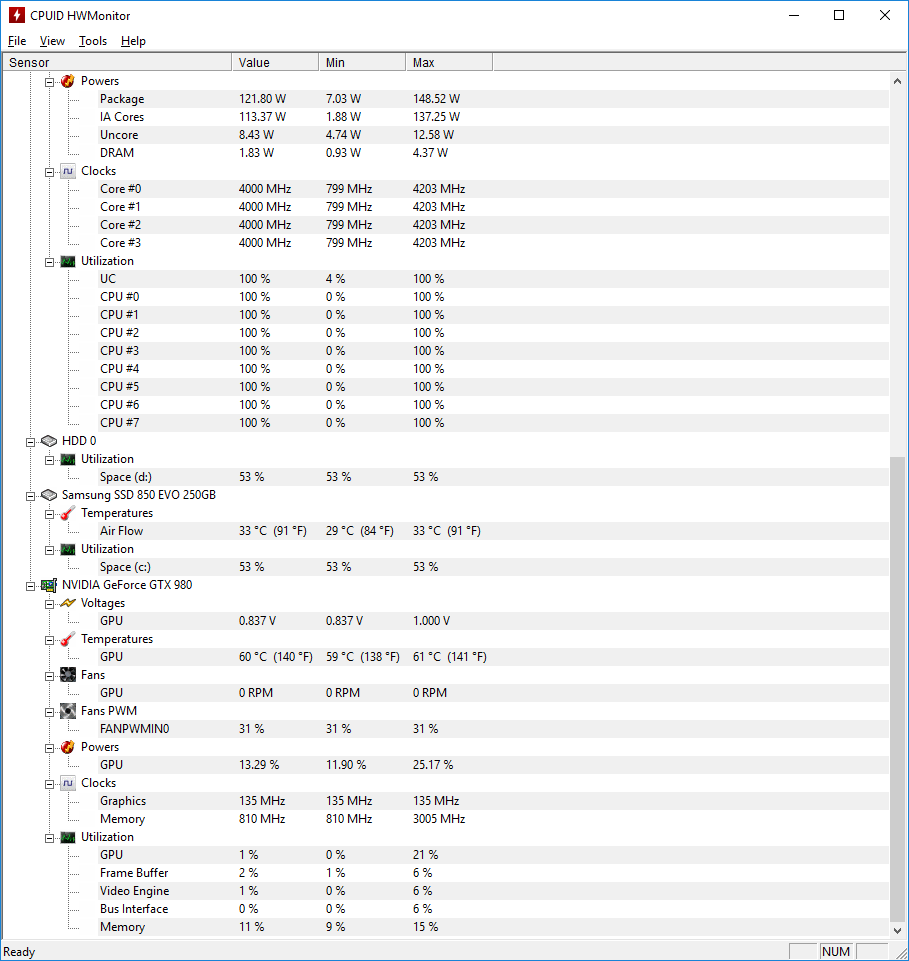This screenshot has width=909, height=961.
Task: Click the GPU Clocks waveform icon
Action: tap(67, 783)
